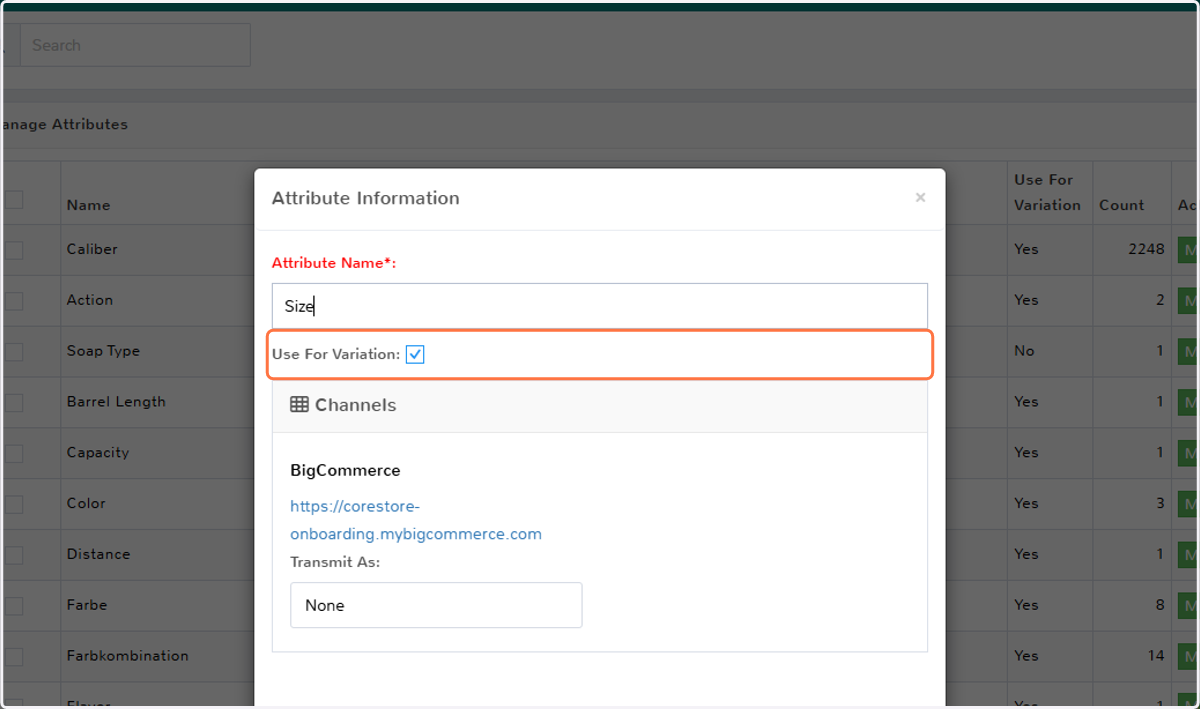Screen dimensions: 1200x709
Task: Open the Transmit As dropdown
Action: (x=436, y=605)
